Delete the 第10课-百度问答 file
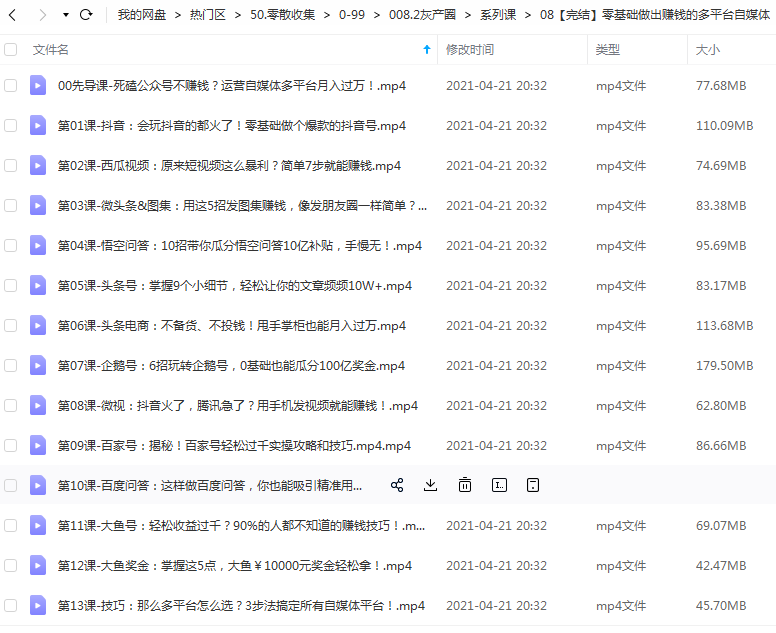 [x=465, y=485]
